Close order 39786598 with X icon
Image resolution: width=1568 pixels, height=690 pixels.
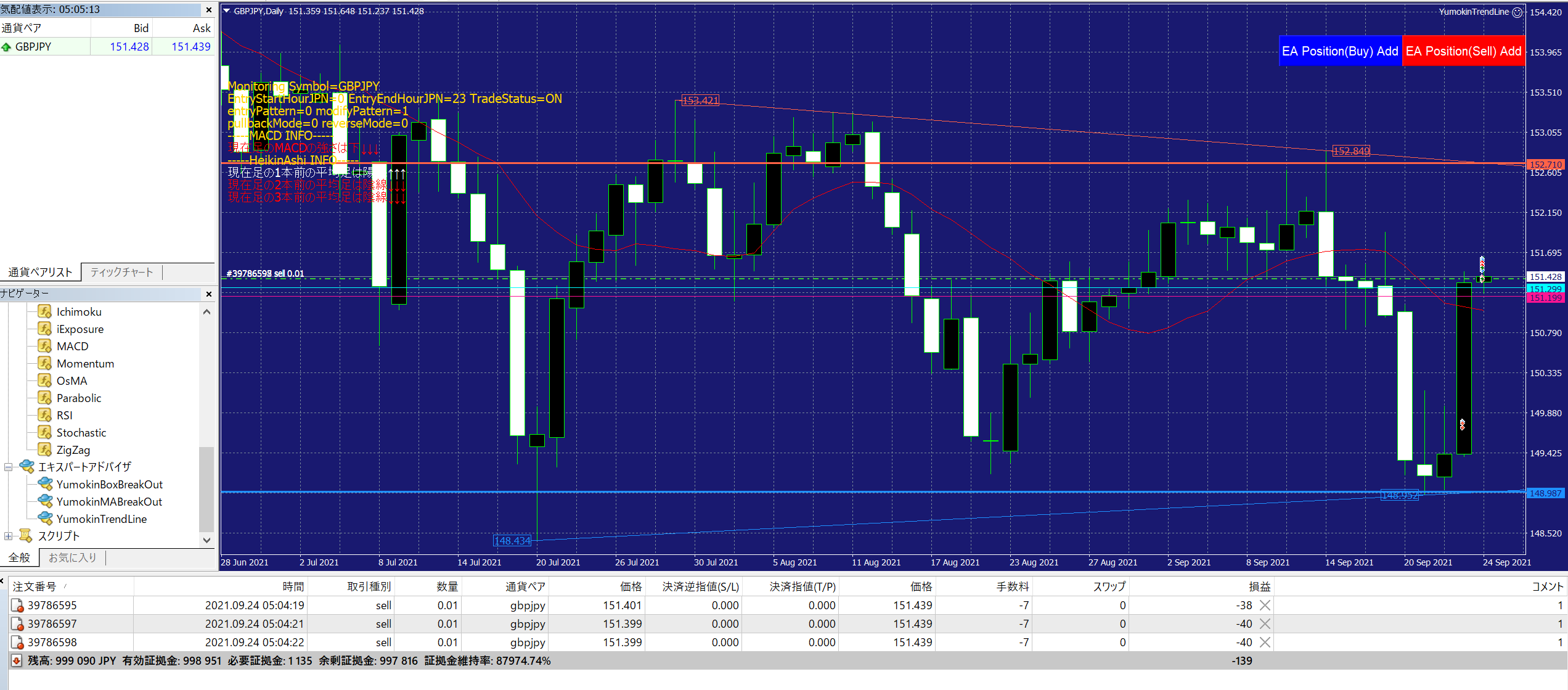pyautogui.click(x=1265, y=643)
